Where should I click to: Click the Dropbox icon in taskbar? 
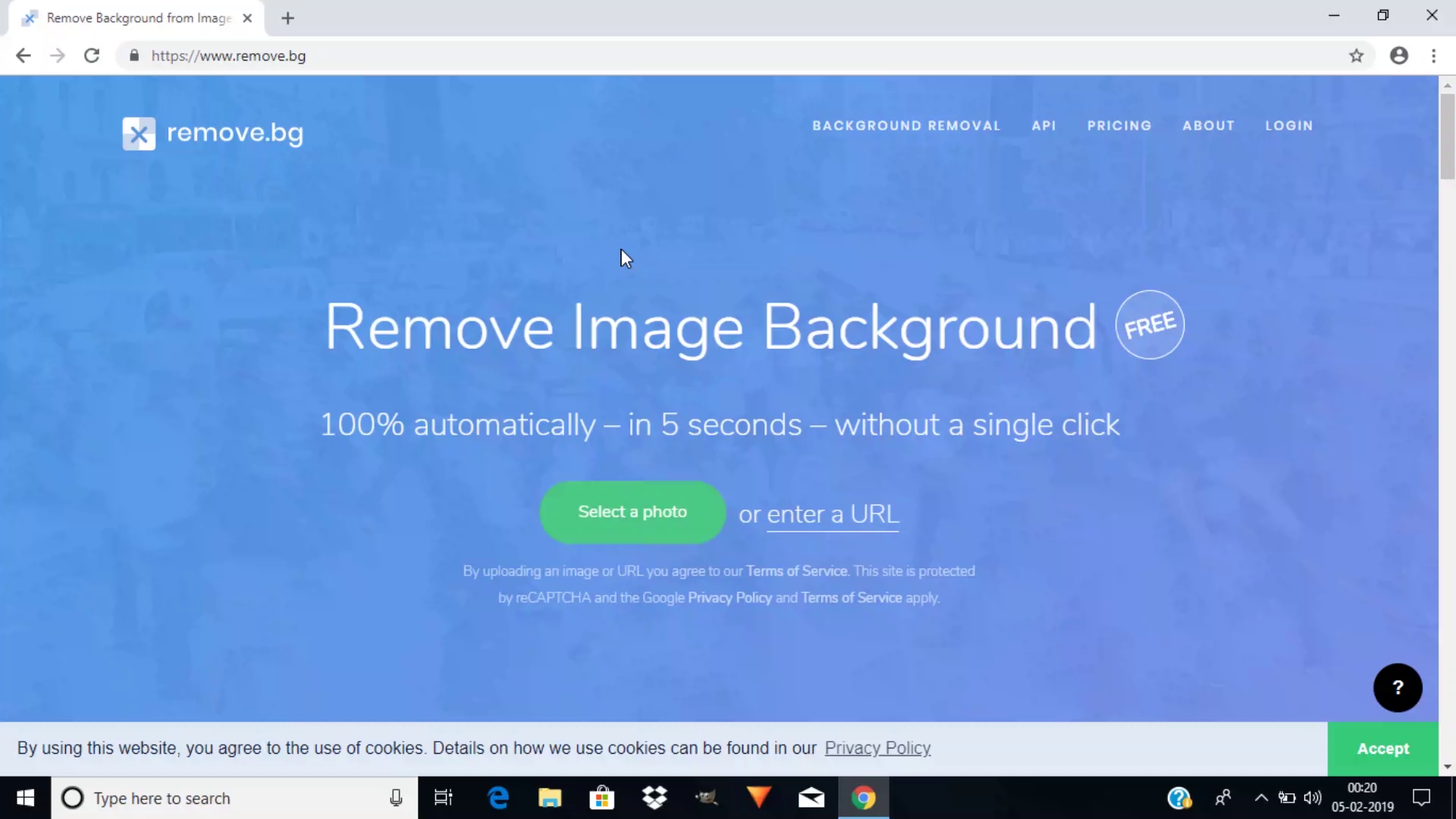click(654, 798)
